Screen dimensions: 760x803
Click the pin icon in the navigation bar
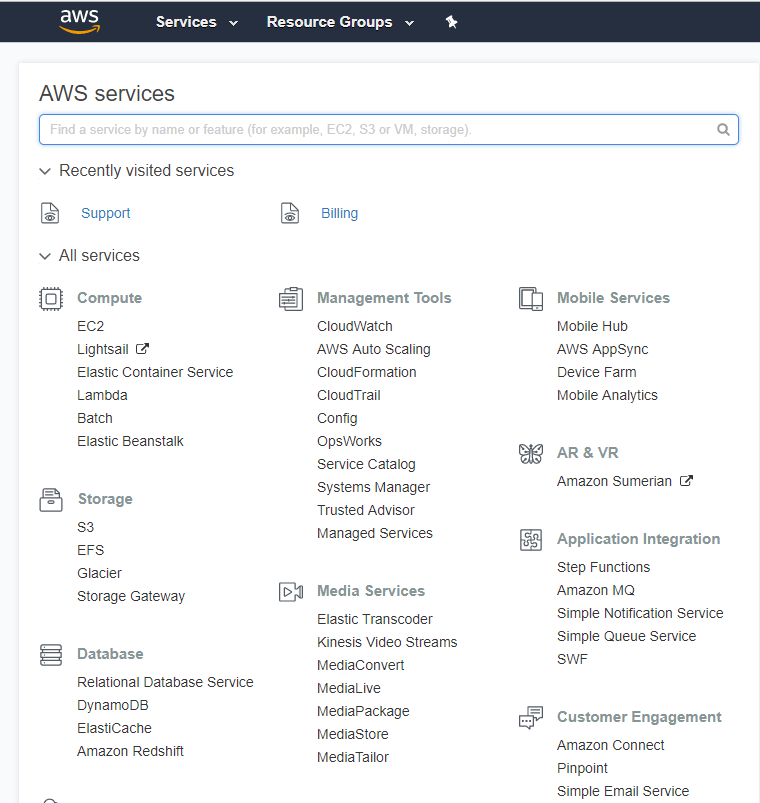point(451,21)
